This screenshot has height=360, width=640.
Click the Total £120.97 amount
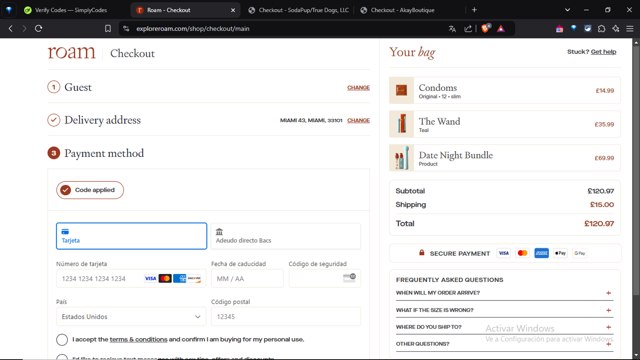tap(599, 224)
